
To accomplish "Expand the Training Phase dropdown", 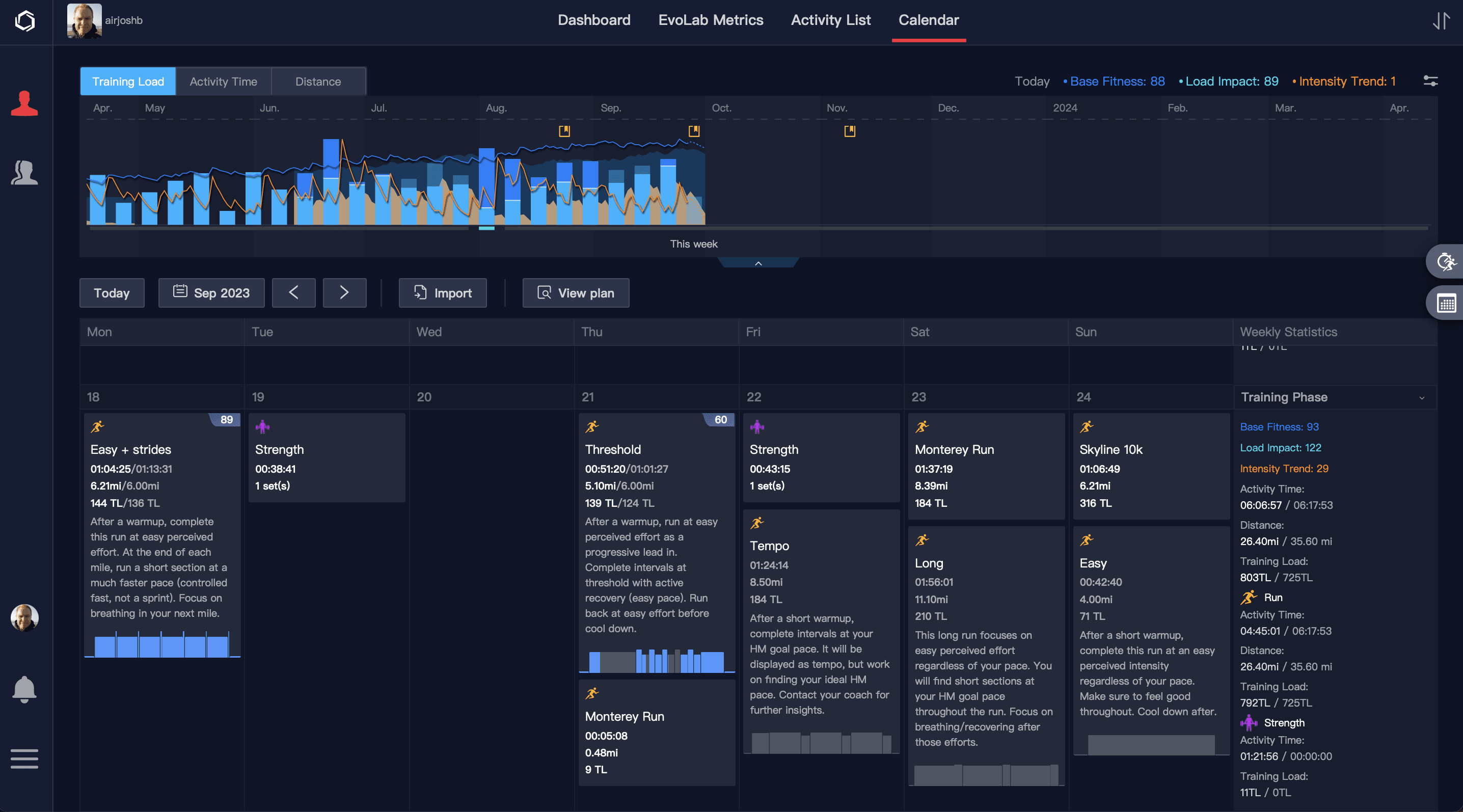I will 1422,397.
